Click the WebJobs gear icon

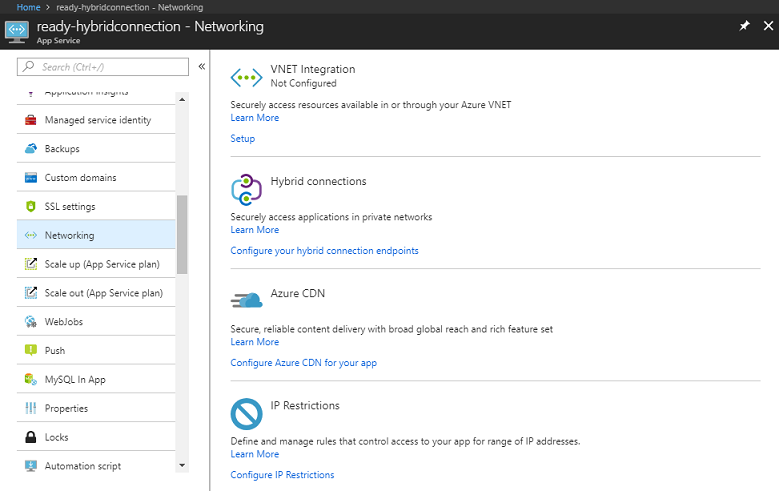coord(31,322)
